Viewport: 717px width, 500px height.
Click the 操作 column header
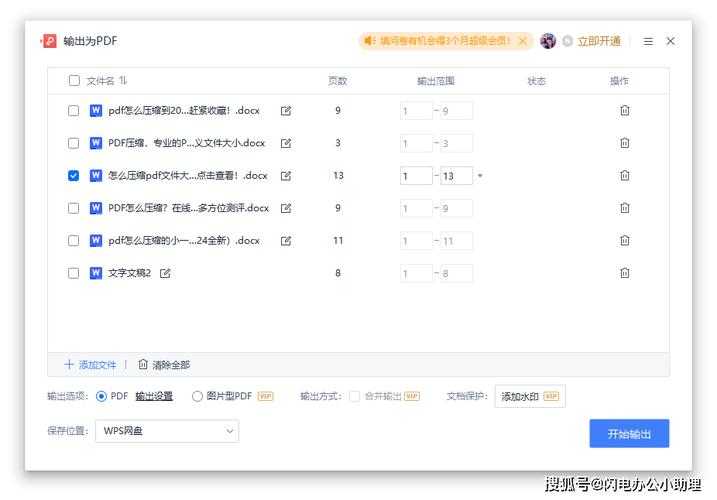click(619, 81)
